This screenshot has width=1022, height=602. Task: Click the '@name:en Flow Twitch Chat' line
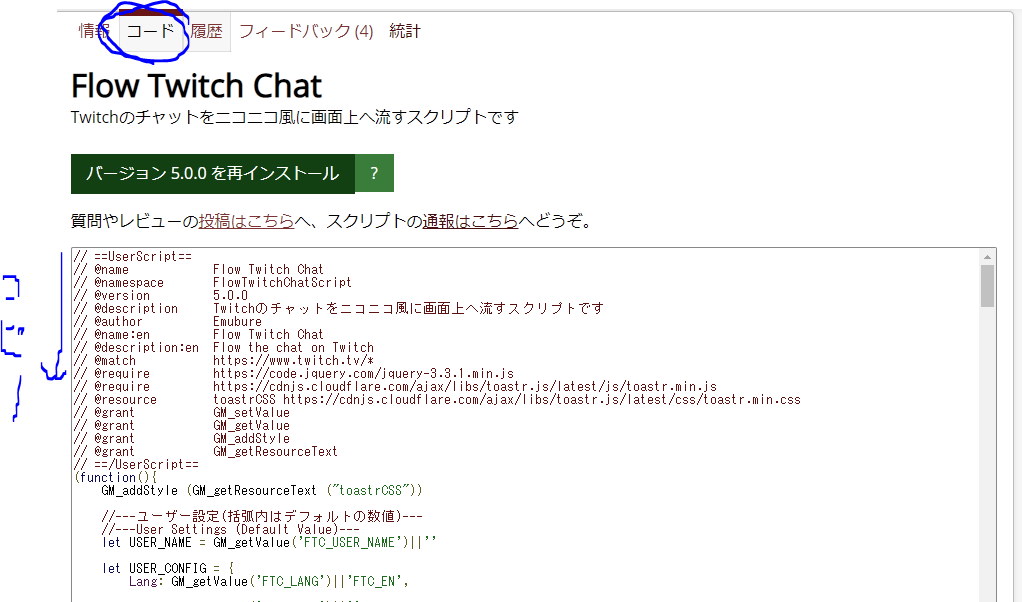tap(199, 335)
